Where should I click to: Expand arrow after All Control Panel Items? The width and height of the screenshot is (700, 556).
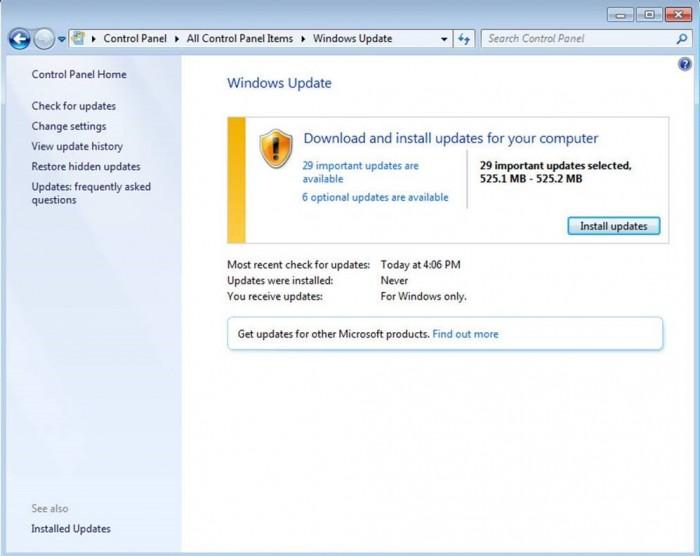point(303,39)
